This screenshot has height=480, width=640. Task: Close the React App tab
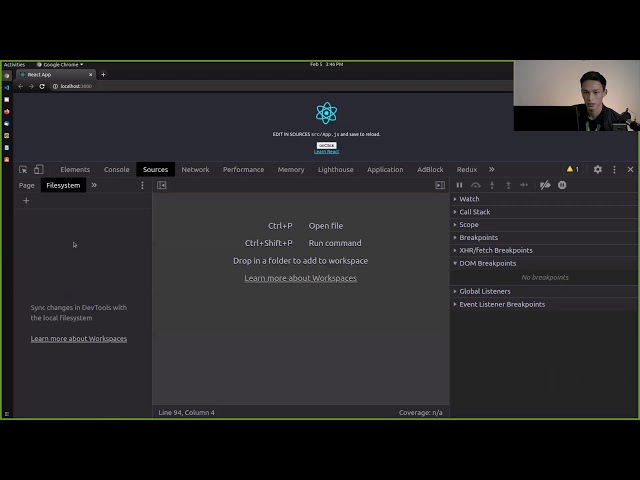pyautogui.click(x=90, y=75)
